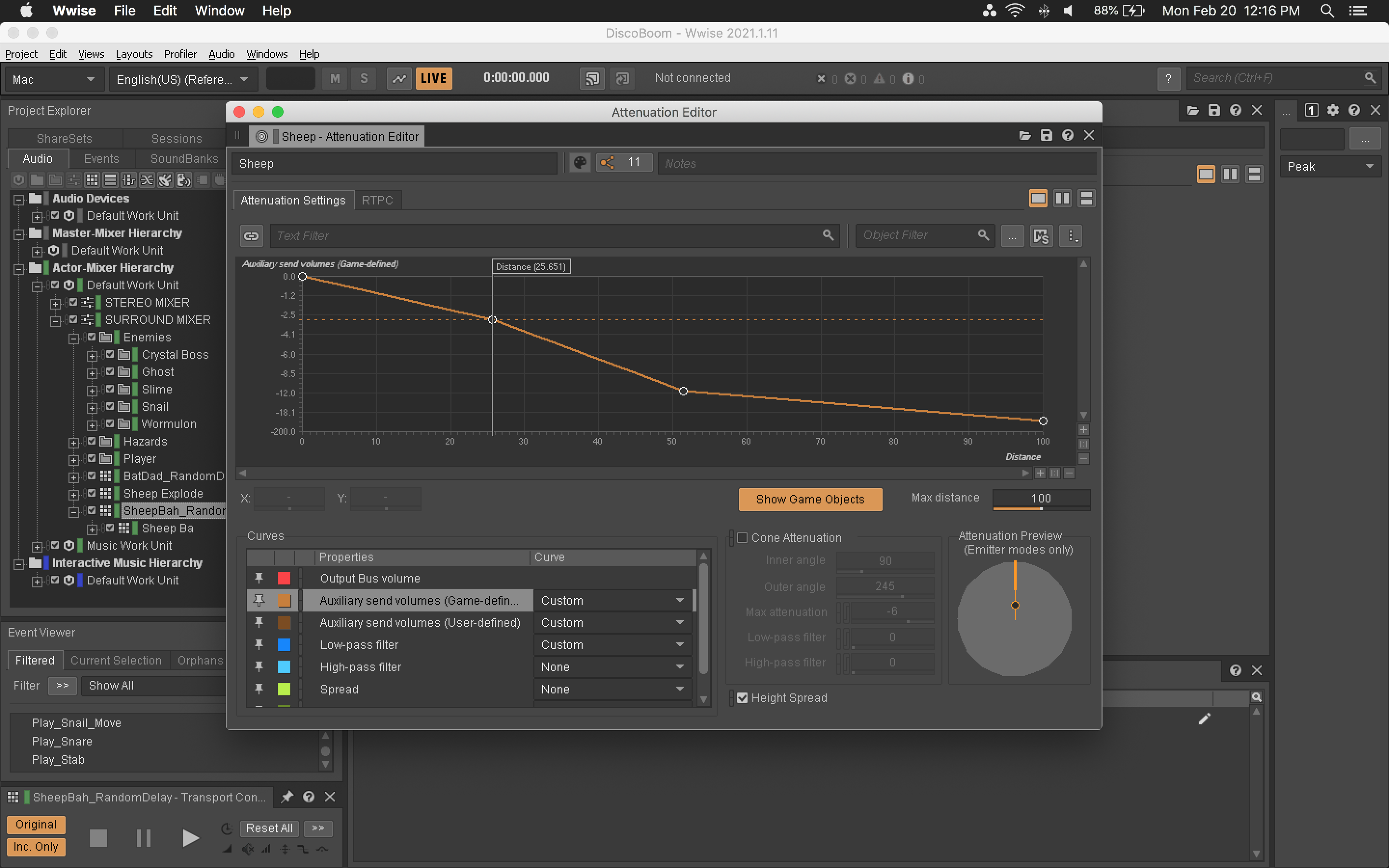Uncheck the Height Spread checkbox

tap(742, 698)
